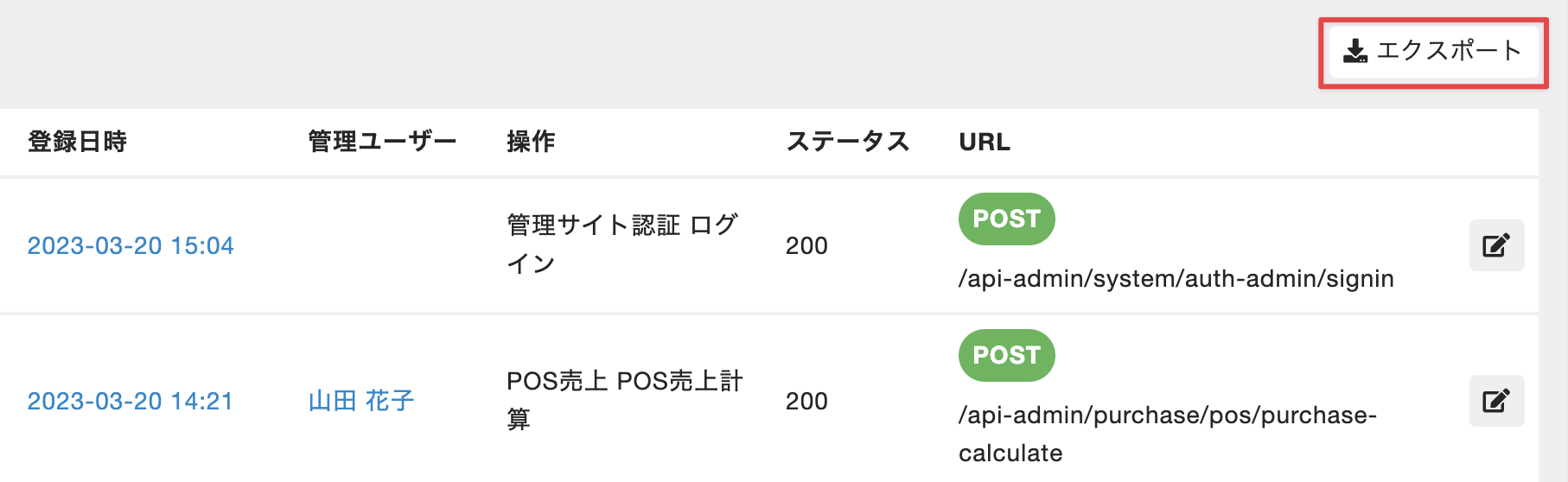The height and width of the screenshot is (482, 1568).
Task: Open log entry dated 2023-03-20 14:21
Action: [131, 401]
